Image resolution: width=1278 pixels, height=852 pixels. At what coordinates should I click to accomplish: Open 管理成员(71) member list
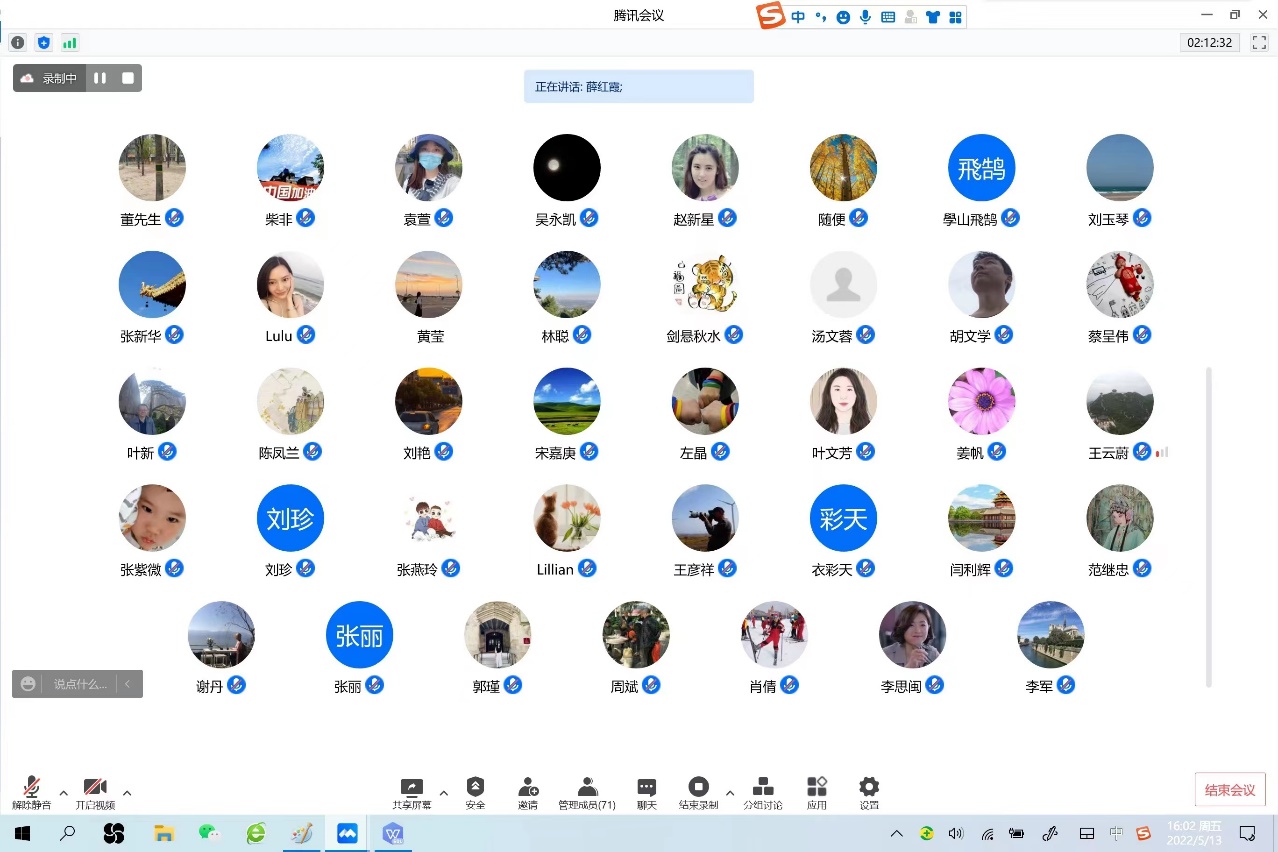click(587, 793)
